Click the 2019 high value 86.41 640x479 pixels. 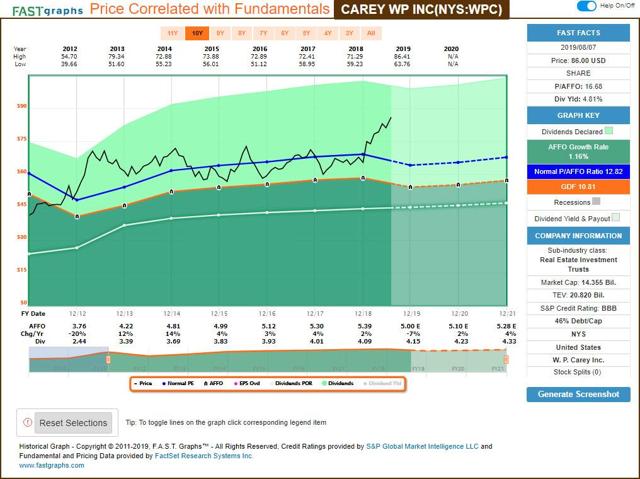(x=402, y=56)
